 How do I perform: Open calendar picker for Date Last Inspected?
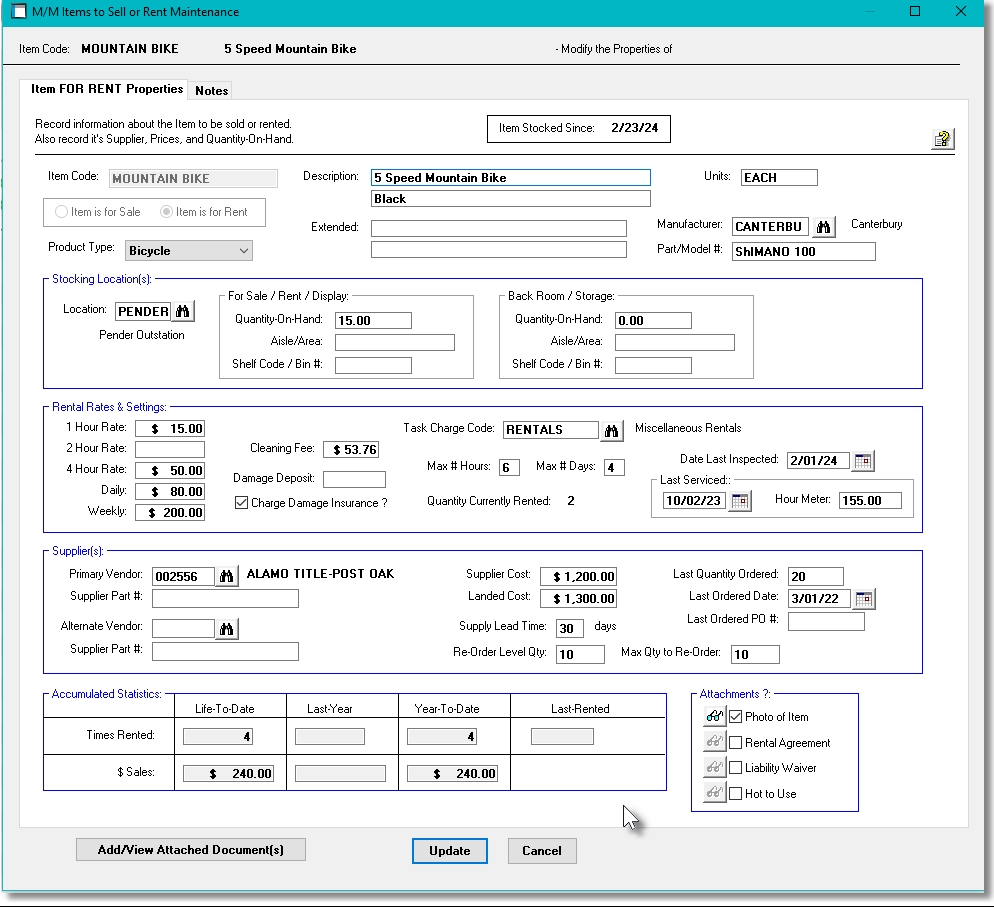pyautogui.click(x=863, y=462)
